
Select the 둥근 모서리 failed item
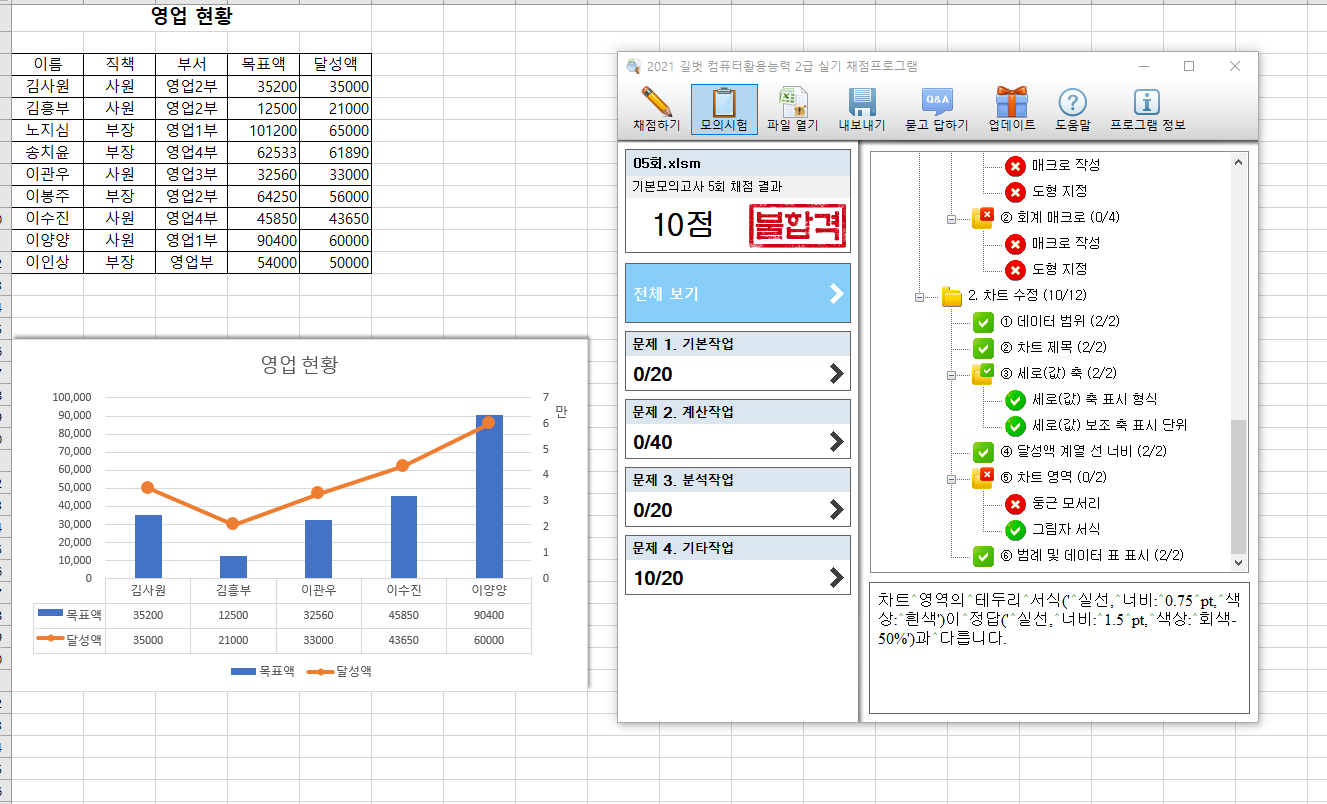pos(1065,503)
